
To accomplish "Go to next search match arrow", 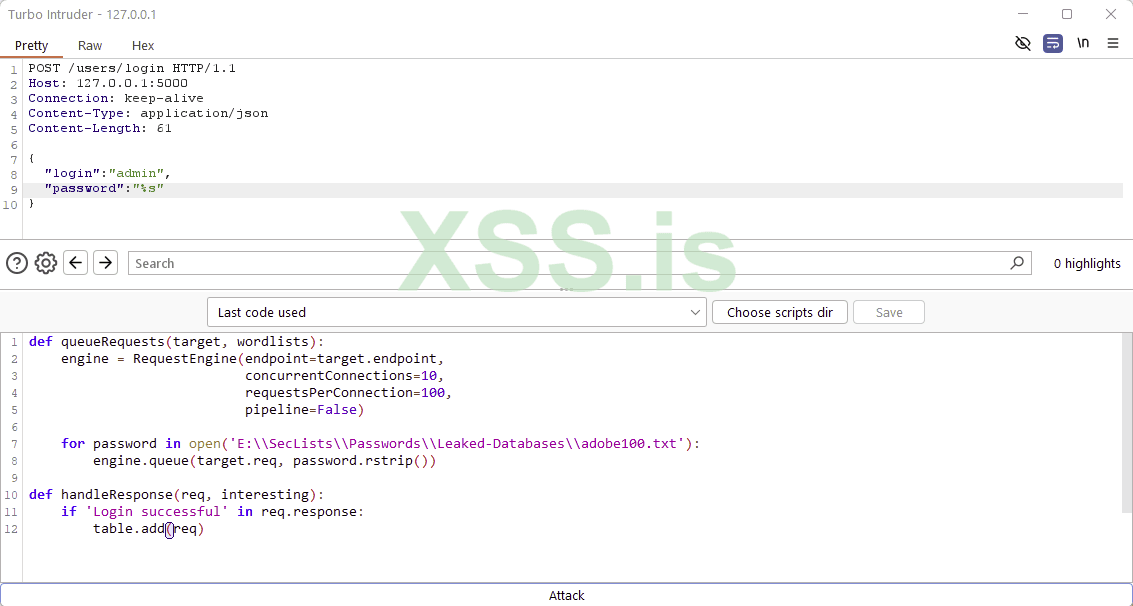I will 105,262.
